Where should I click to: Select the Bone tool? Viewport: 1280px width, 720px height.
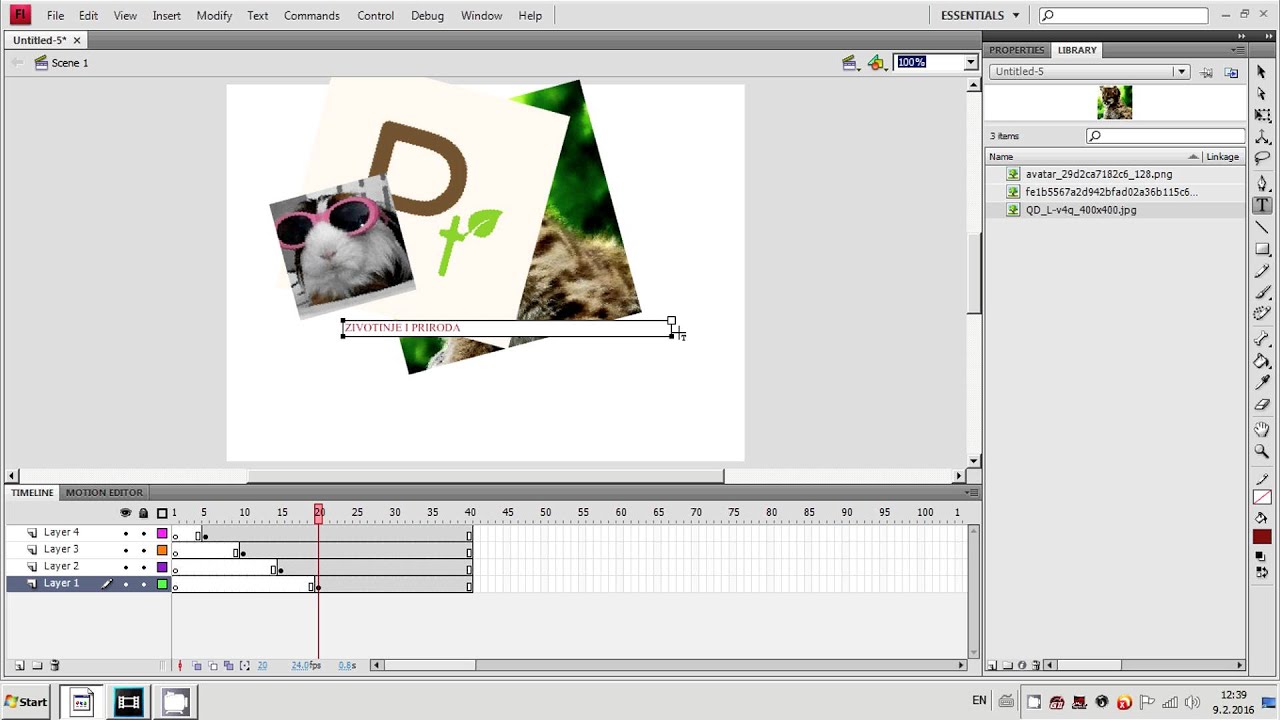pos(1262,340)
